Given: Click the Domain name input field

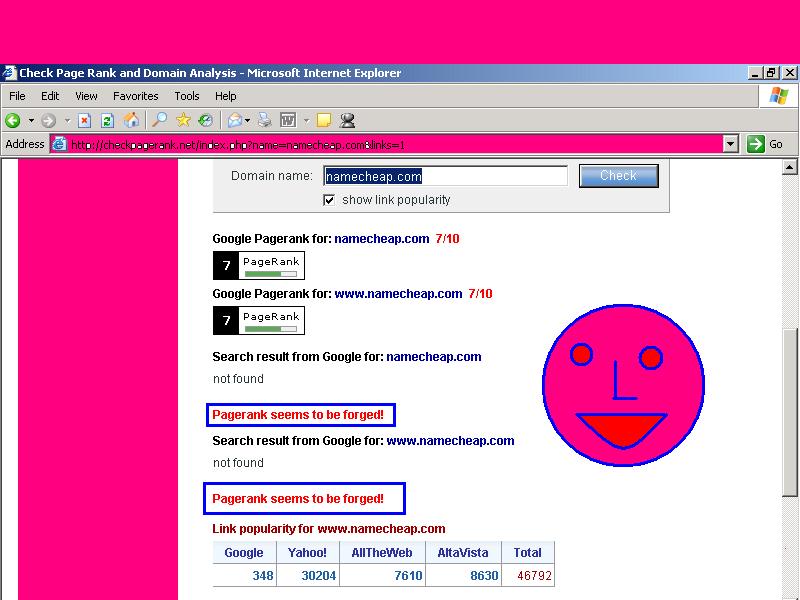Looking at the screenshot, I should [445, 177].
